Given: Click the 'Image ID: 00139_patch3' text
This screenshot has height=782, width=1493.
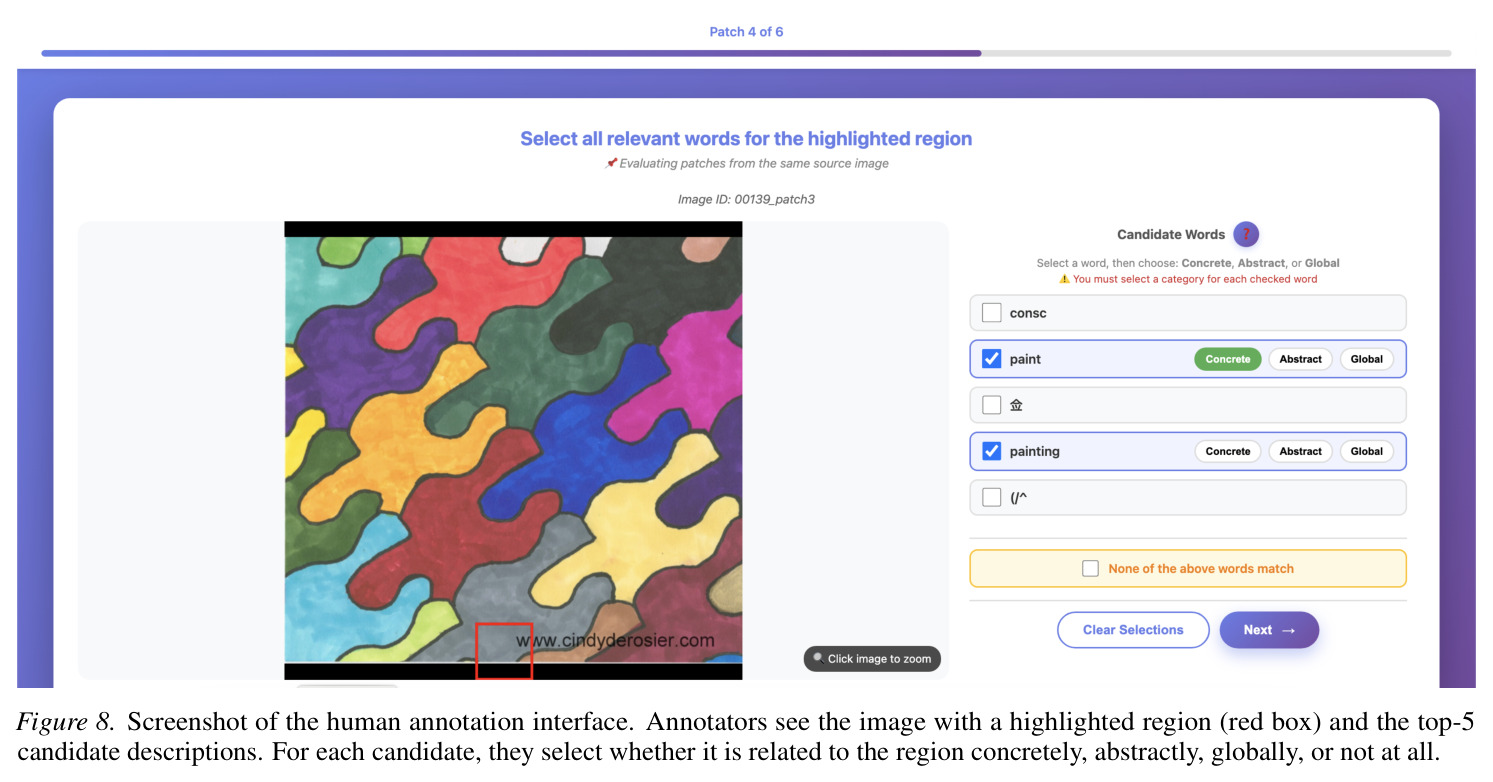Looking at the screenshot, I should [x=746, y=199].
